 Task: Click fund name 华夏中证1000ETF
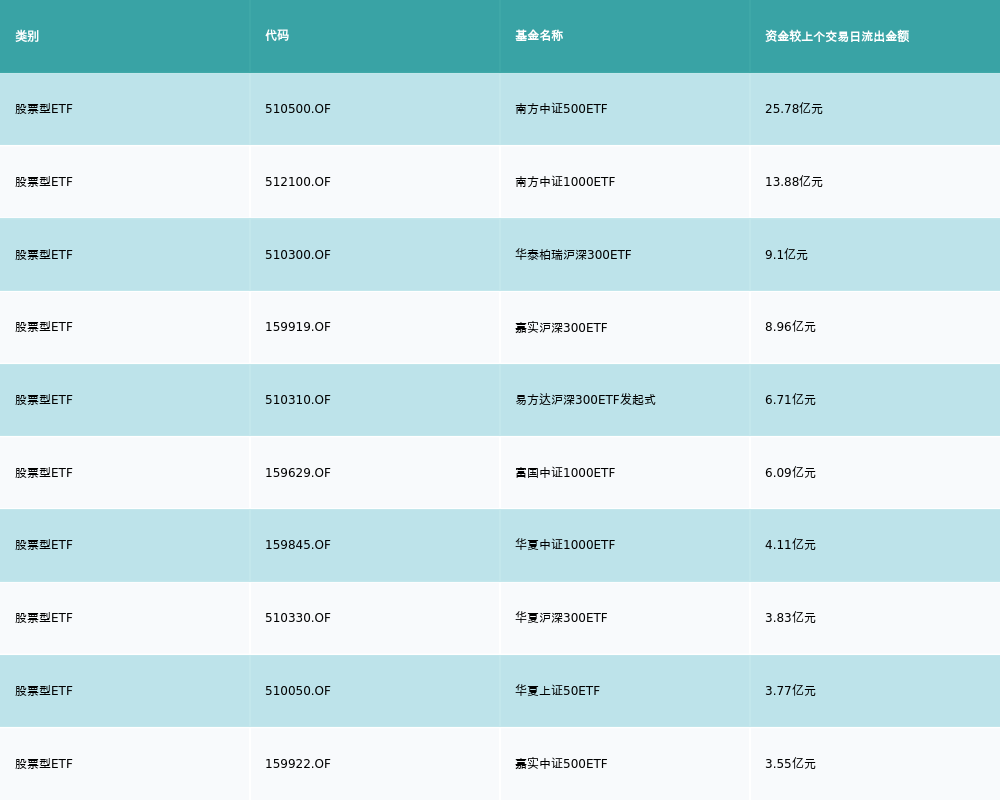coord(565,545)
